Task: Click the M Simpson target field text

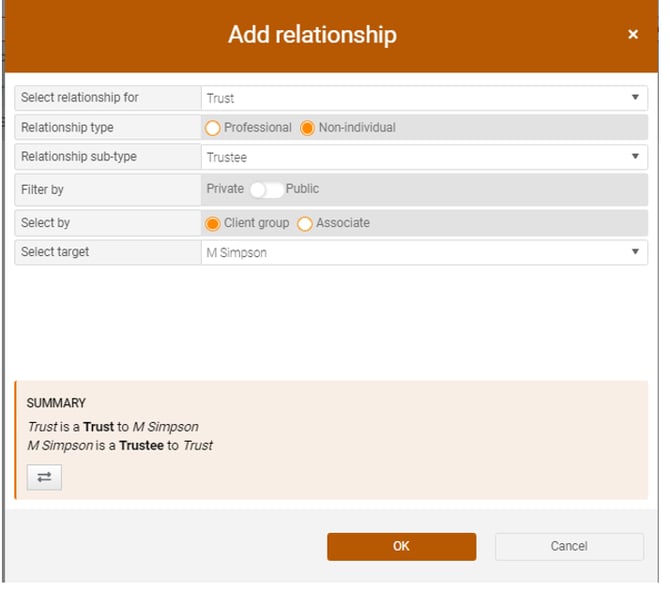Action: 236,253
